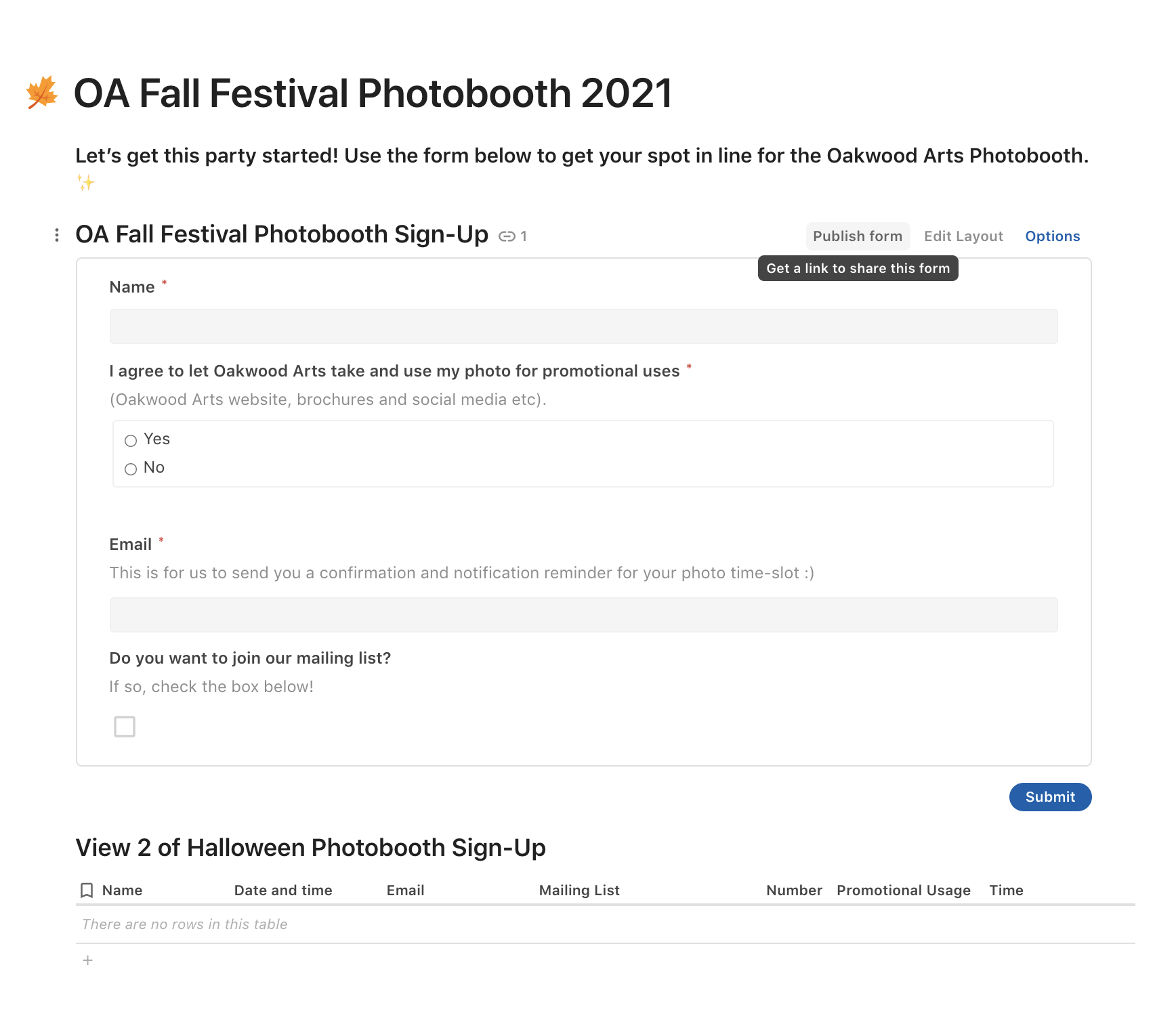This screenshot has width=1176, height=1009.
Task: Click the Name input field
Action: (x=583, y=326)
